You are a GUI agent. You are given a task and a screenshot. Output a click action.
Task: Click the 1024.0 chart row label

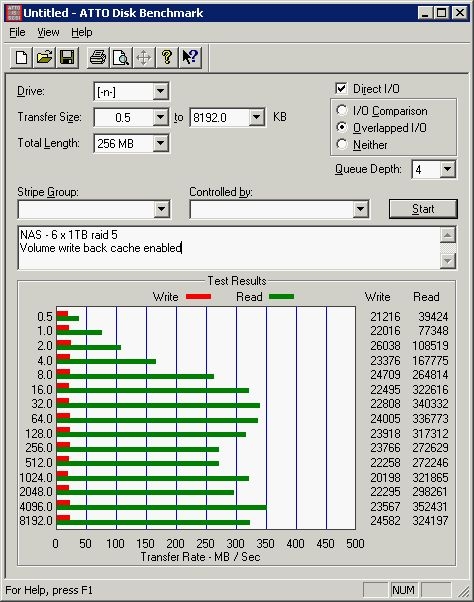tap(36, 478)
